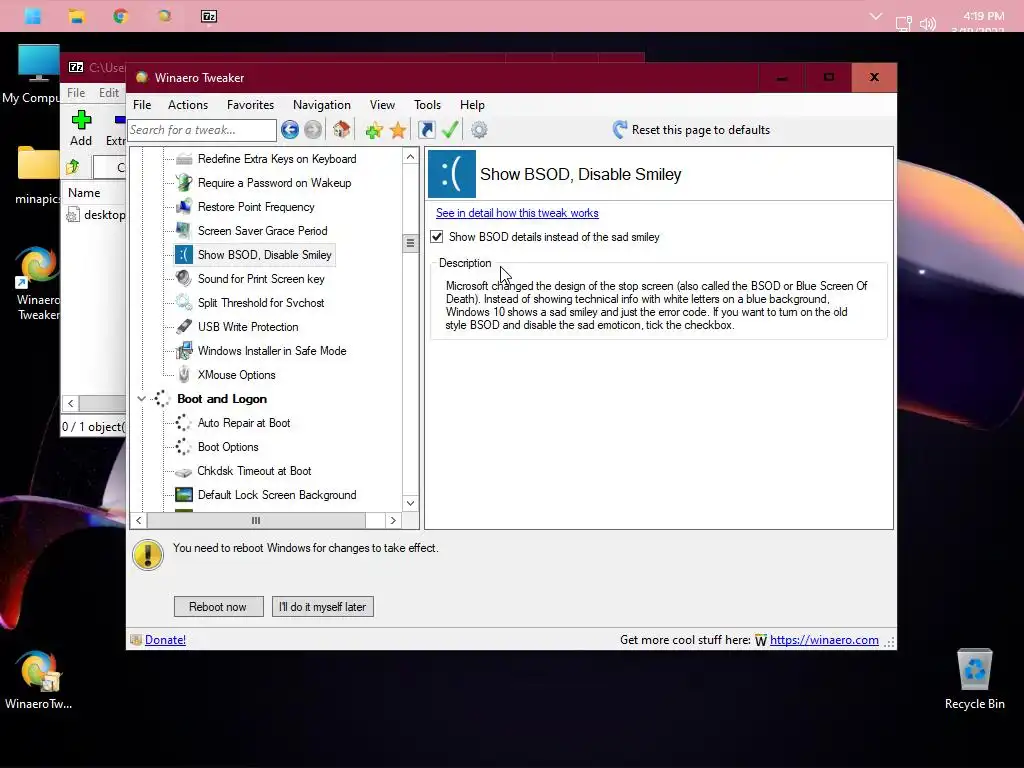Image resolution: width=1024 pixels, height=768 pixels.
Task: Click the volume icon in system tray
Action: click(x=927, y=24)
